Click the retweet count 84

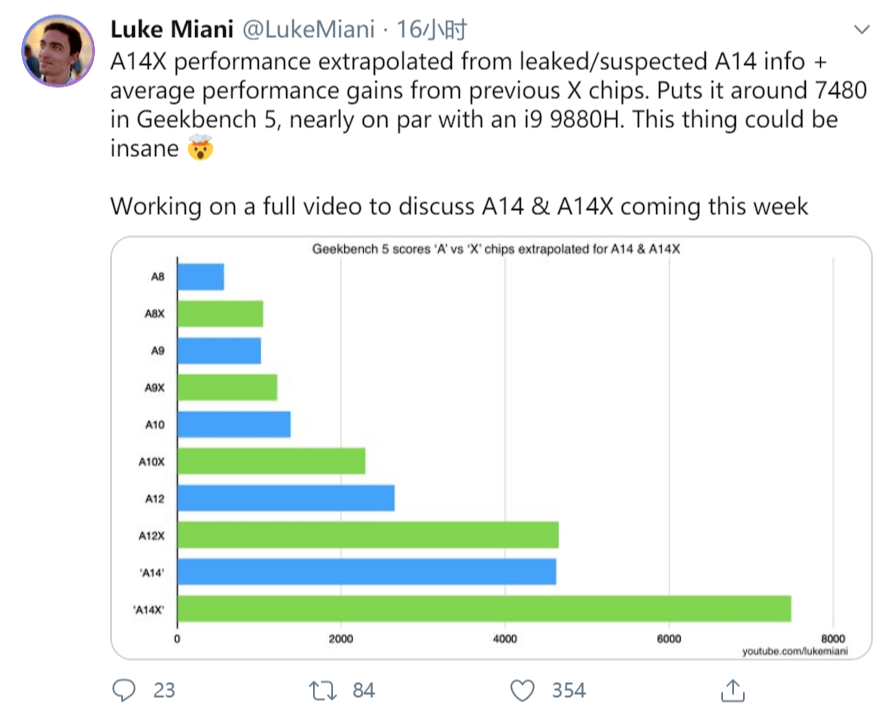click(x=363, y=690)
